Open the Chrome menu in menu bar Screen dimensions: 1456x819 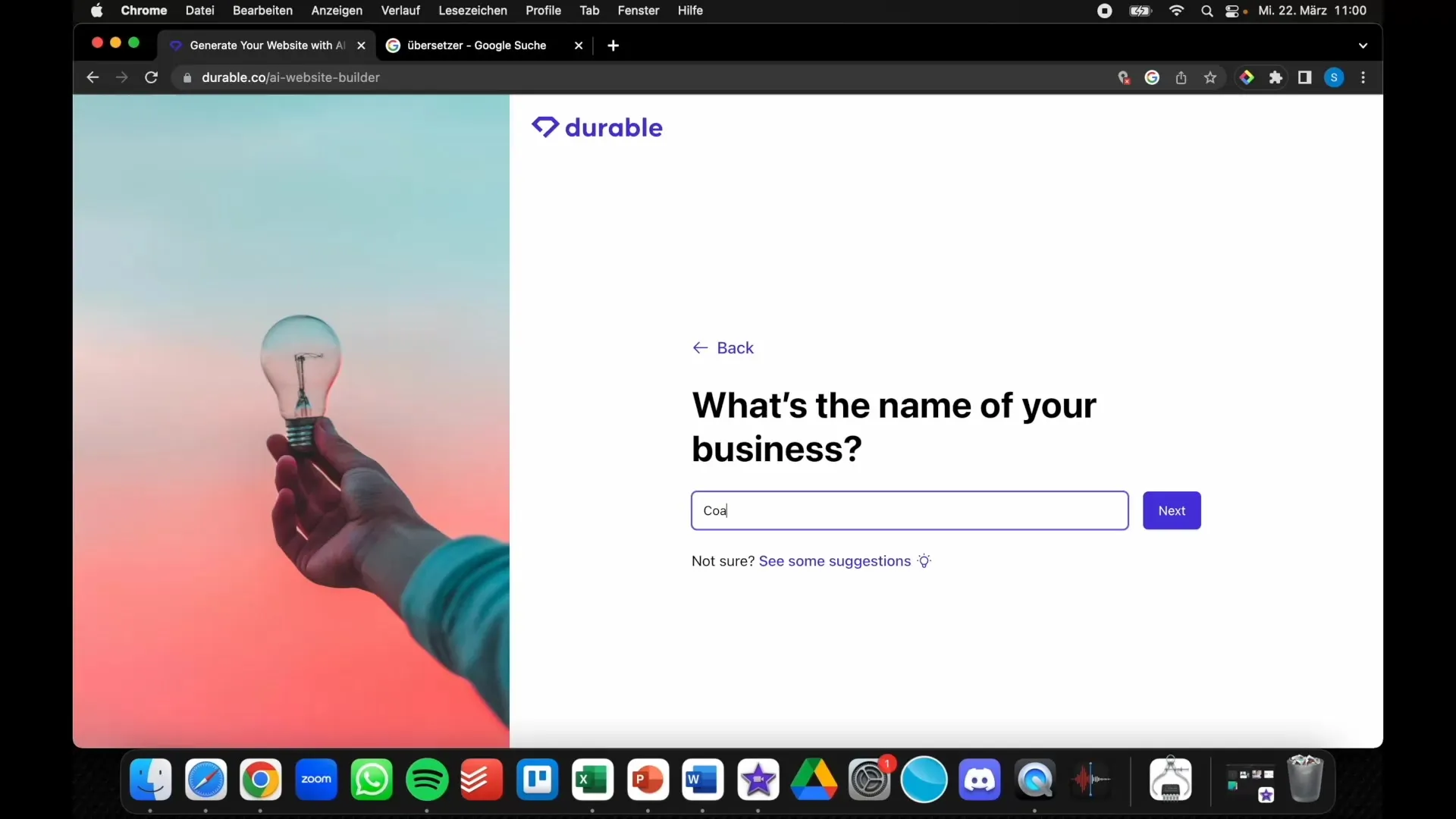point(143,11)
